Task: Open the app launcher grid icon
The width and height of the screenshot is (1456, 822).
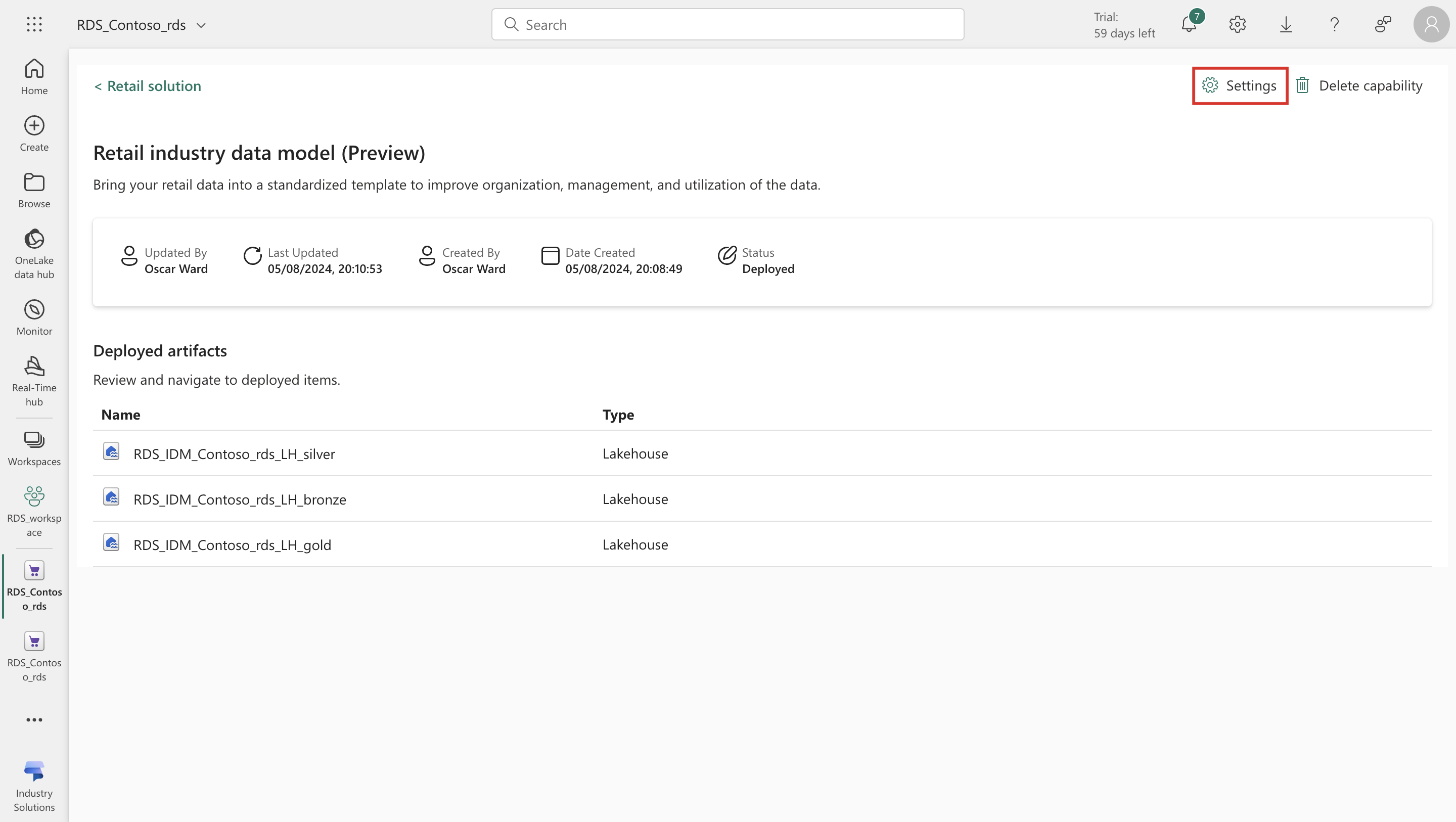Action: coord(34,24)
